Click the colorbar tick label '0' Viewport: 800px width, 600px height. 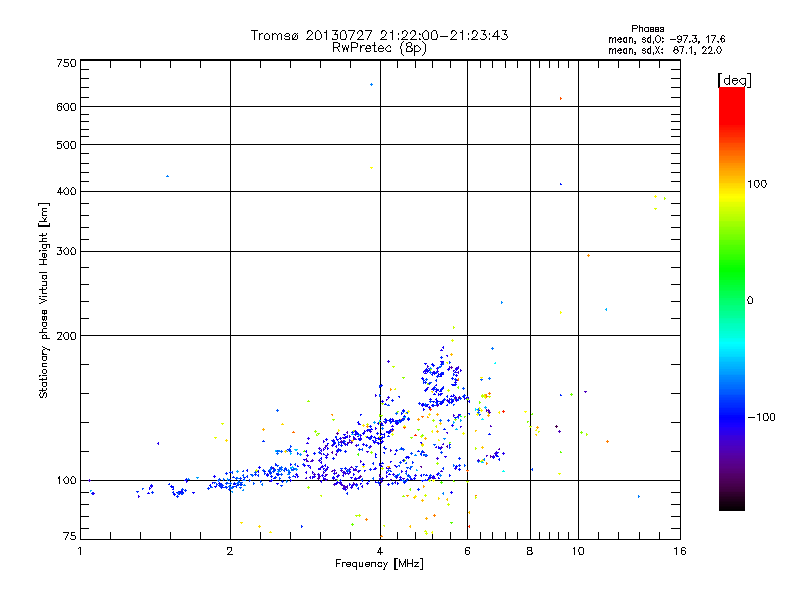750,301
